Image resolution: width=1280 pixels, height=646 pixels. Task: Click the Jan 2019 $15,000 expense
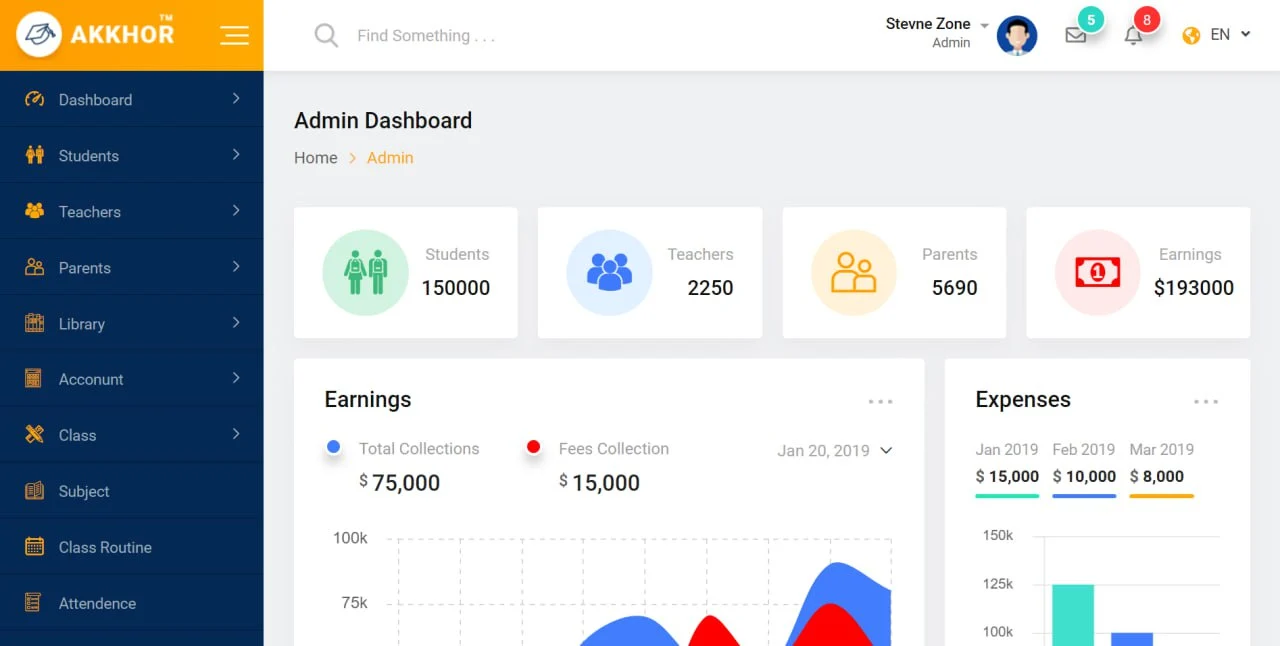pos(1007,477)
